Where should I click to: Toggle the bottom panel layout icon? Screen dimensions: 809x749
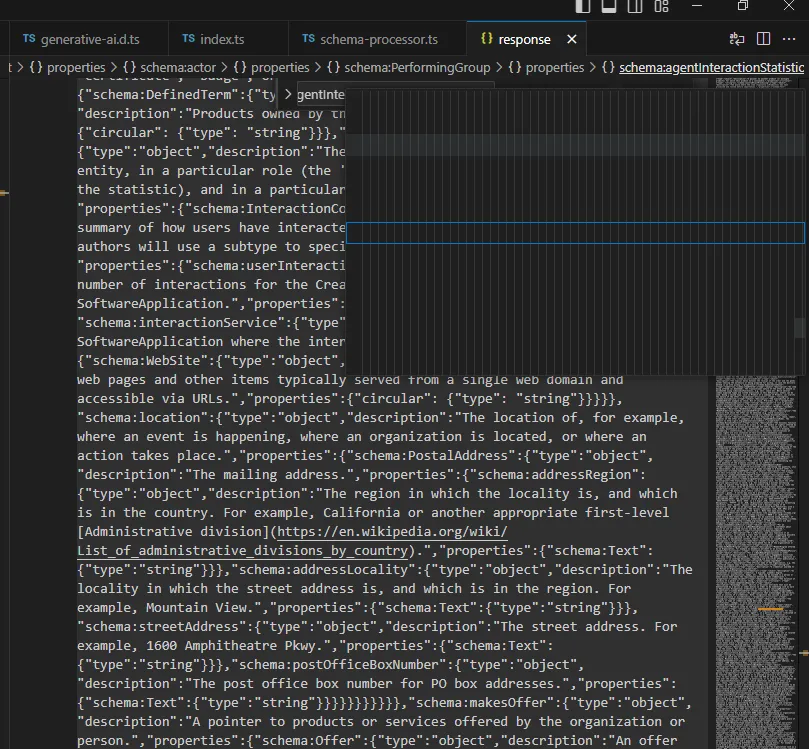tap(609, 6)
